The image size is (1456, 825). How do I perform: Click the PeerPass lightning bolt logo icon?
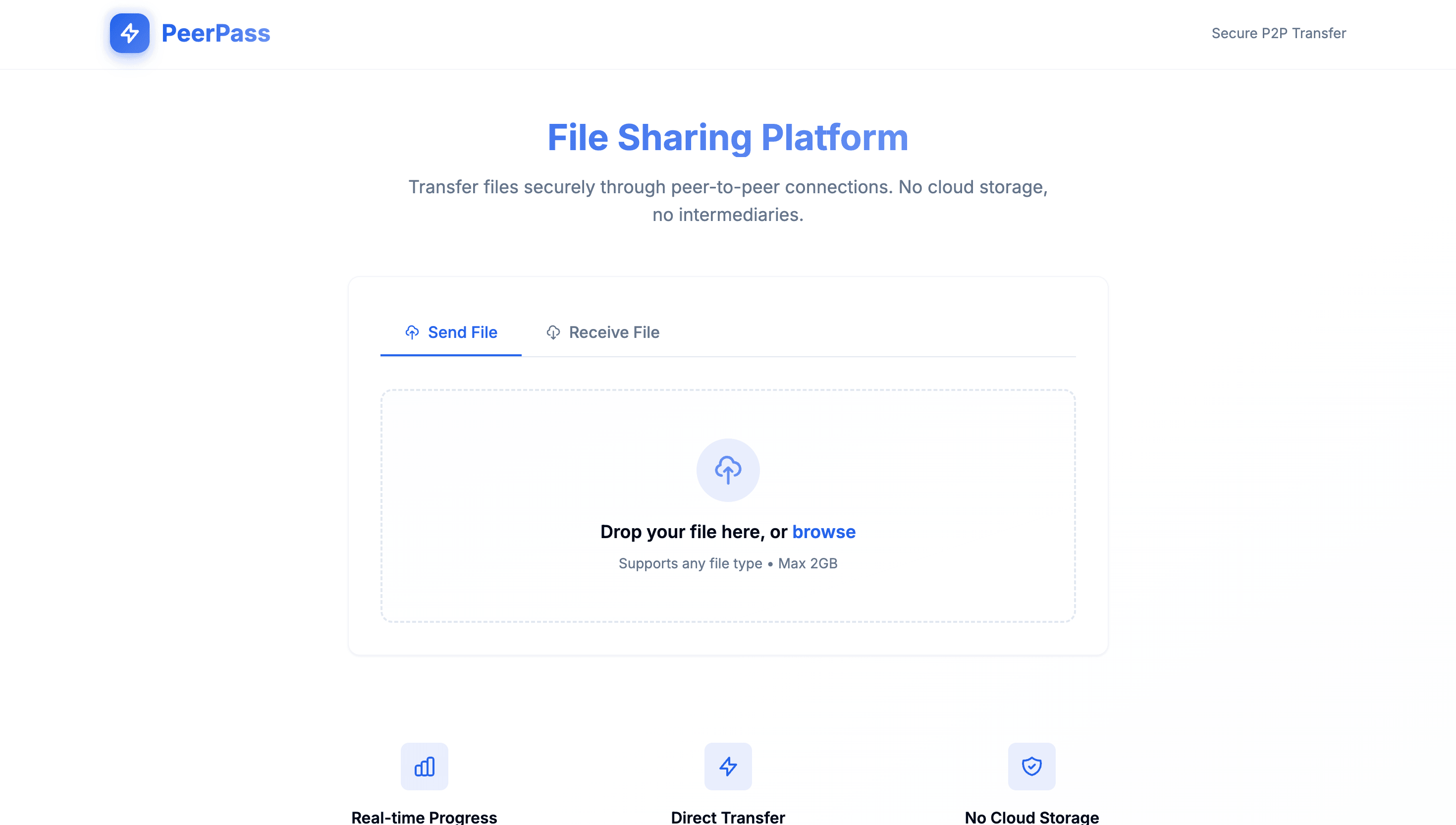point(130,33)
